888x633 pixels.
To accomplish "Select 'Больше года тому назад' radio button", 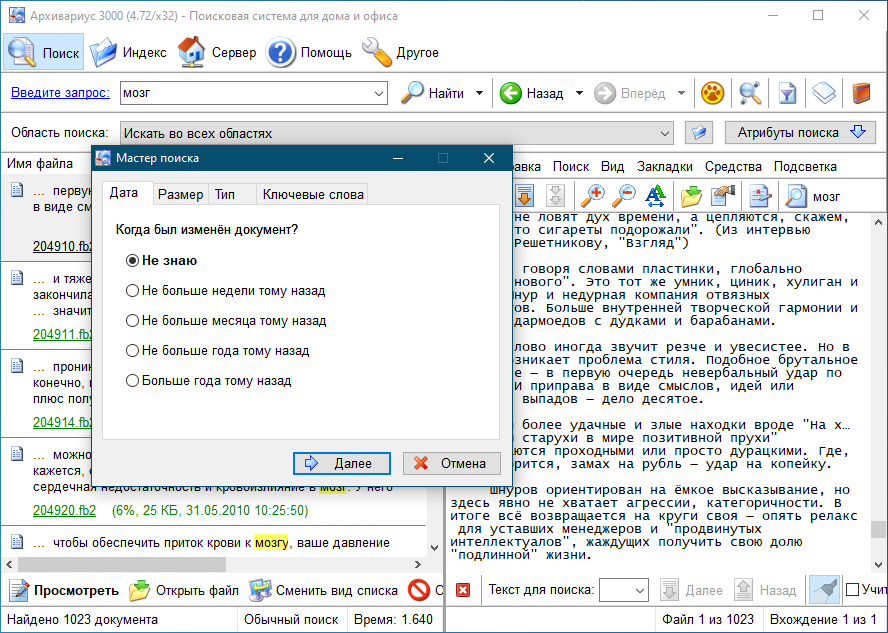I will pos(132,381).
